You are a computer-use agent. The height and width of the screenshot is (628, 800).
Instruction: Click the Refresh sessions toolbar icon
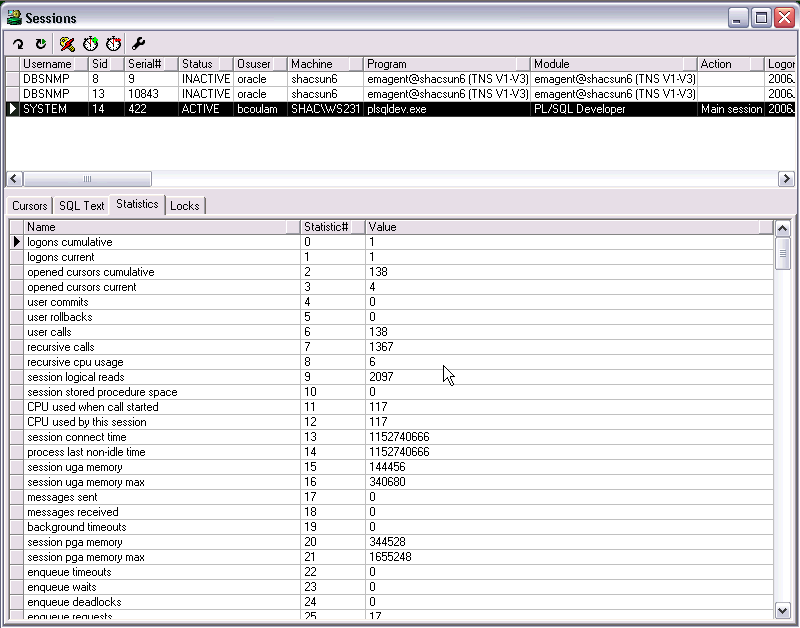coord(18,44)
